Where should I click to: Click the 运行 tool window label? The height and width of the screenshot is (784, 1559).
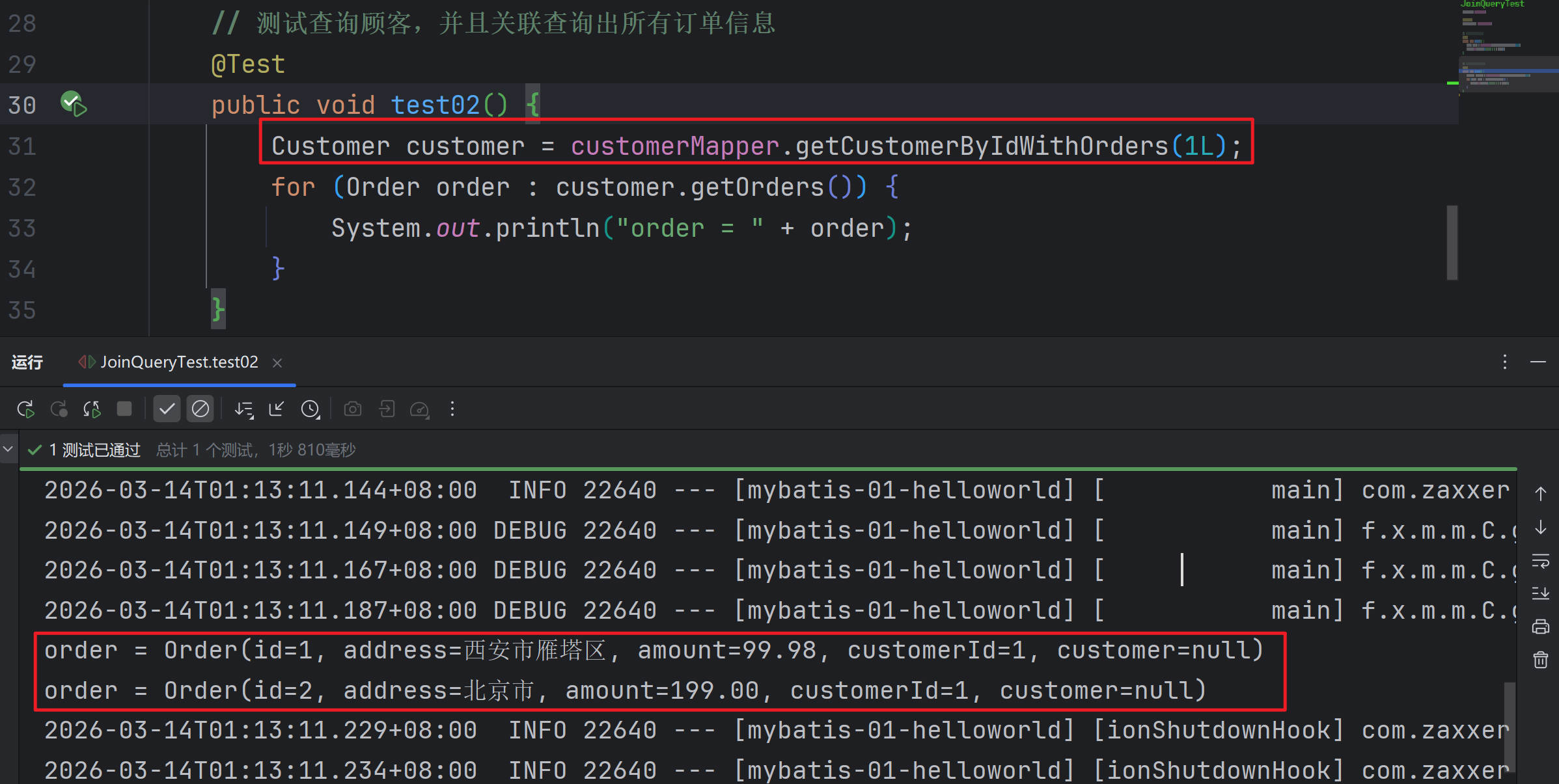tap(27, 362)
